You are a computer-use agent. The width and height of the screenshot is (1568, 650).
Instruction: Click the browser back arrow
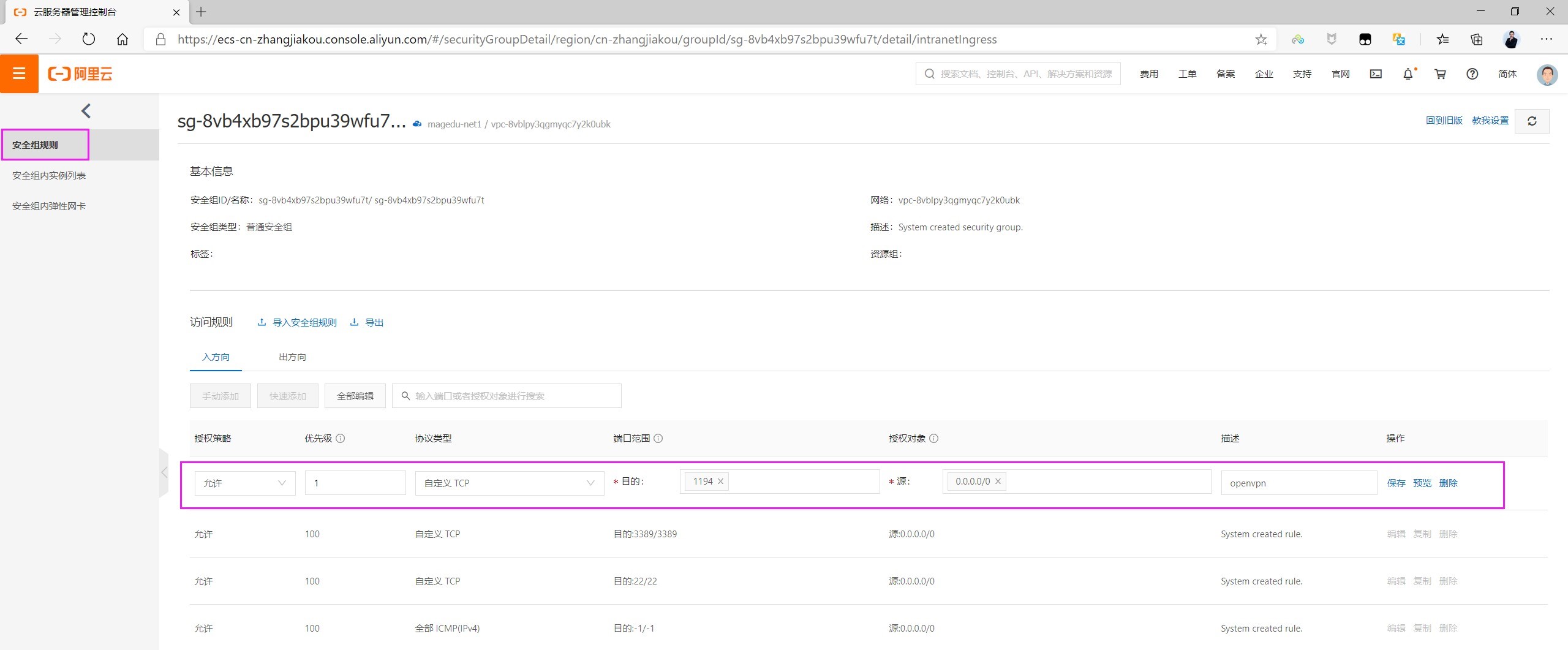coord(21,39)
